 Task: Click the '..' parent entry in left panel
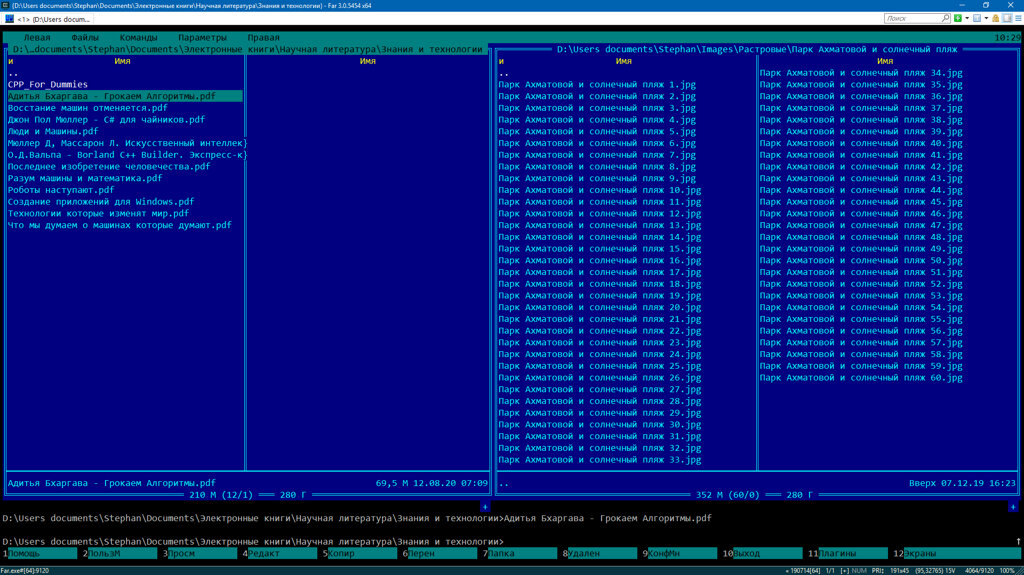[x=13, y=73]
